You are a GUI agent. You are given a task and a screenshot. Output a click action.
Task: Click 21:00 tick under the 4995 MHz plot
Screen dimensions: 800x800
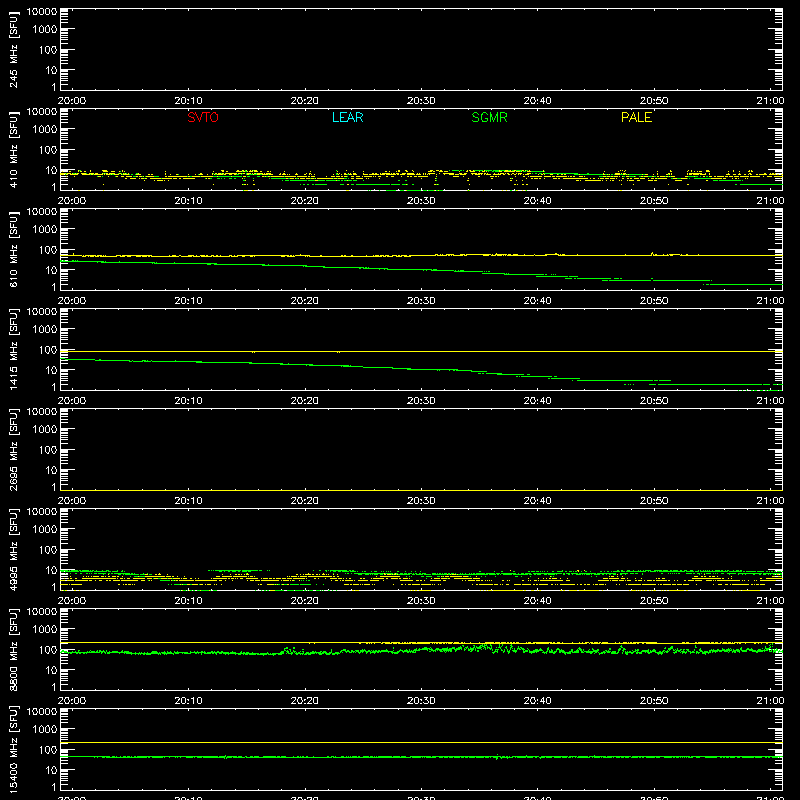[x=770, y=601]
